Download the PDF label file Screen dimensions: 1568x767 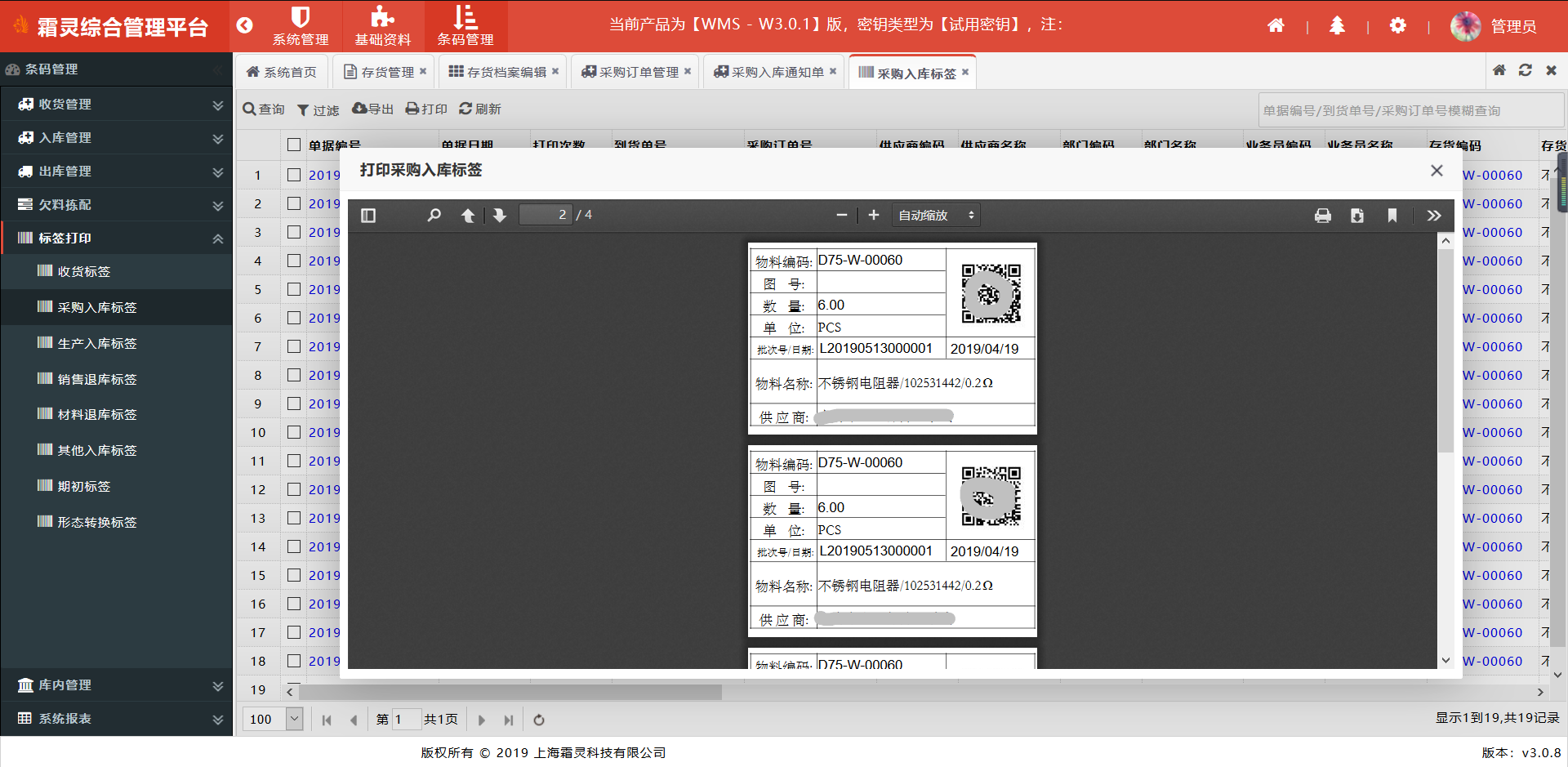coord(1356,216)
